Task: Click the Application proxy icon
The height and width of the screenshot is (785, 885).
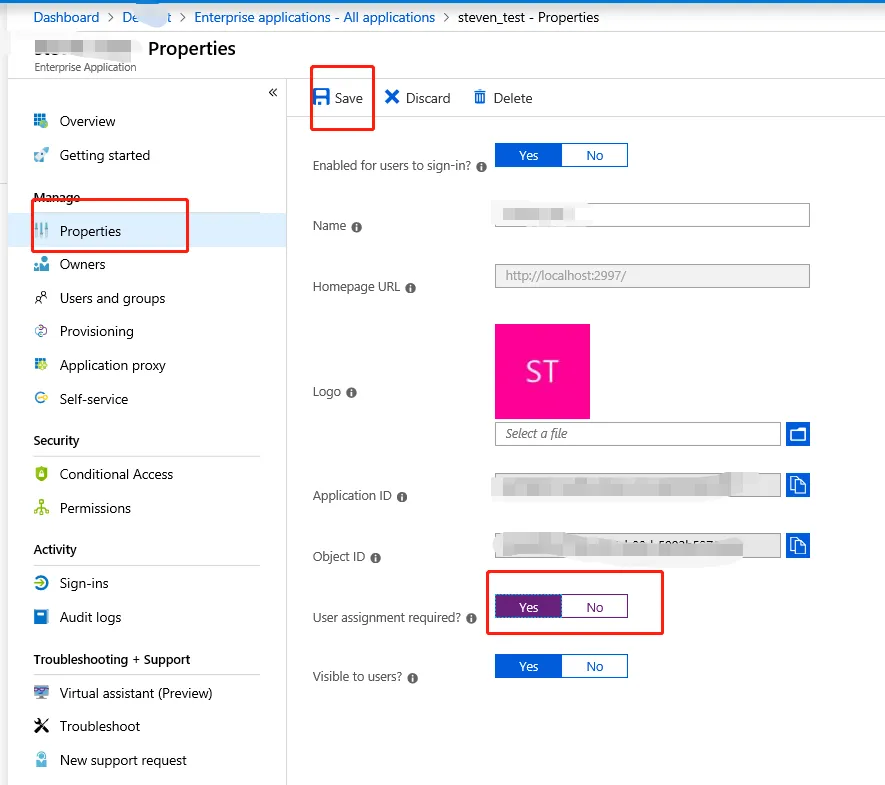Action: click(41, 364)
